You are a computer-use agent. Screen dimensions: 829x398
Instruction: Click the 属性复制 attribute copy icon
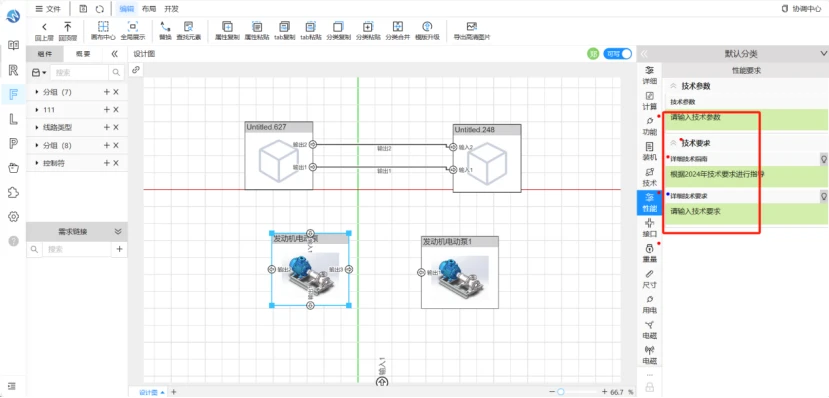(227, 26)
